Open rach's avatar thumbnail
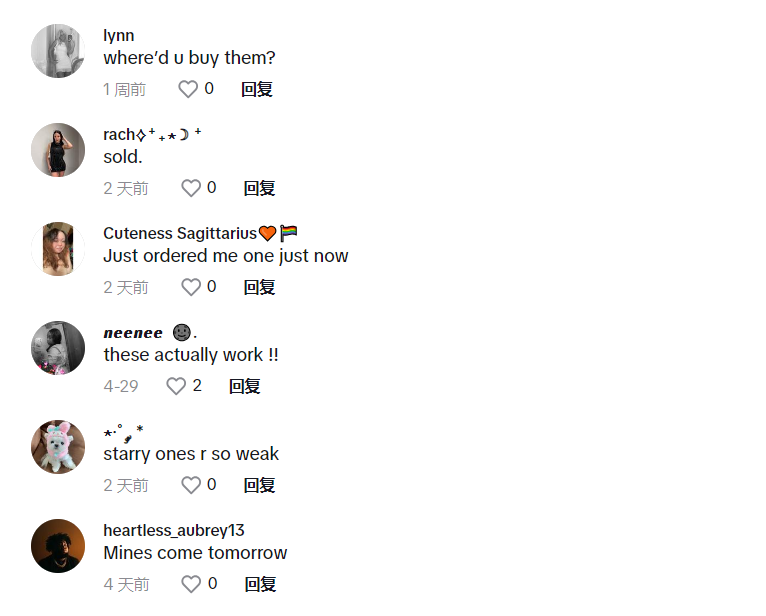The height and width of the screenshot is (616, 766). 58,150
